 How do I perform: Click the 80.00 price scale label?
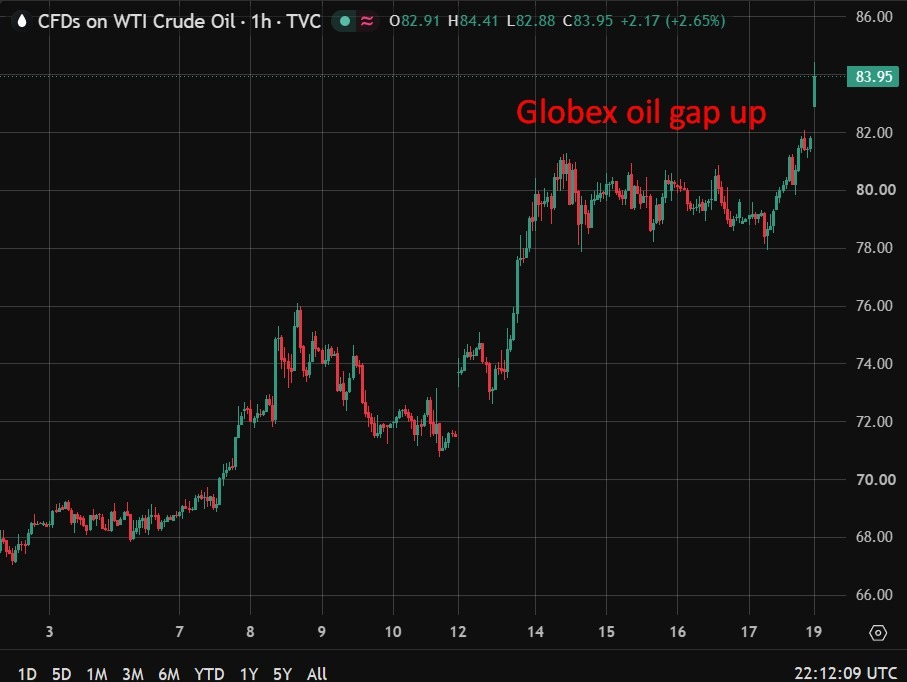(875, 190)
